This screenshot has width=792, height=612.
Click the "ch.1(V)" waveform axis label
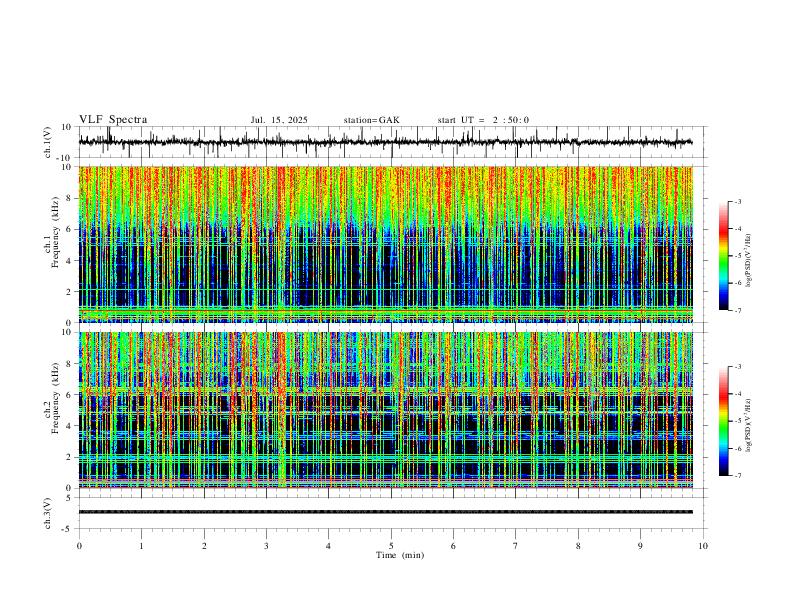48,142
